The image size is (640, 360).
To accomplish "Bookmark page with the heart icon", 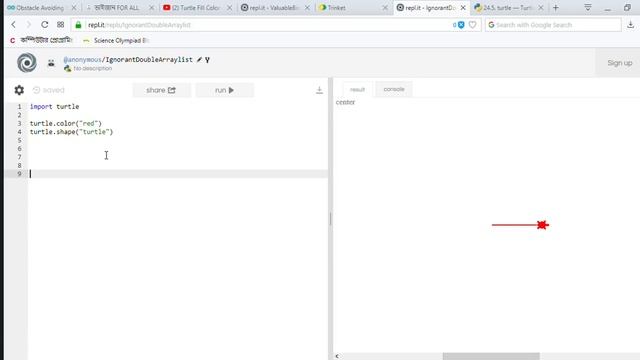I will [472, 25].
